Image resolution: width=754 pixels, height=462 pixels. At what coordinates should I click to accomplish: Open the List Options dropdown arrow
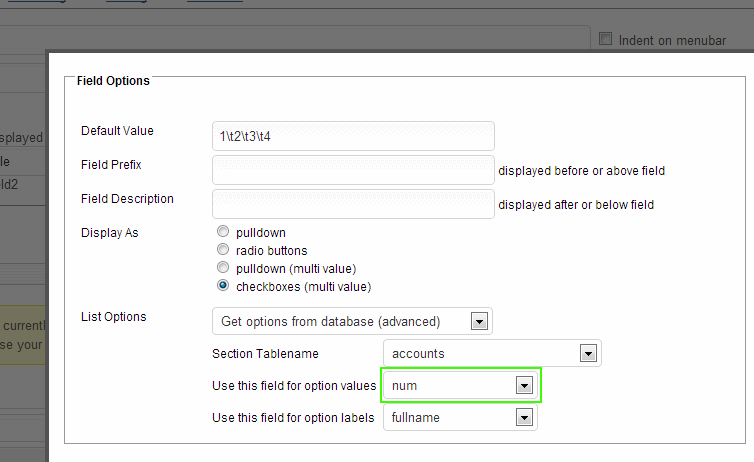(x=479, y=321)
